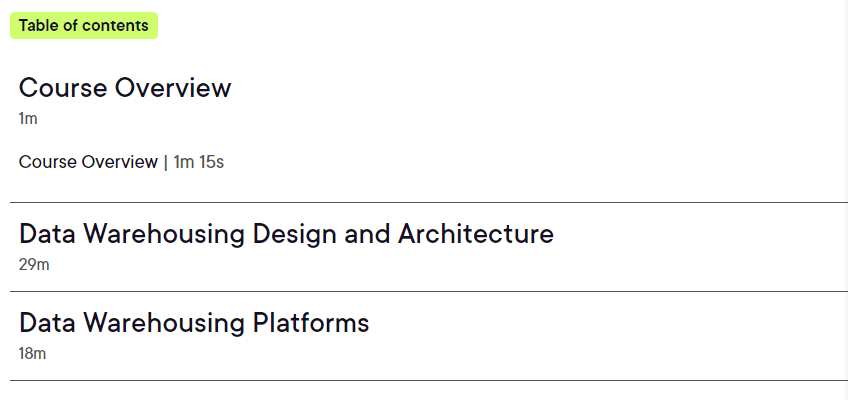Click the Table of contents badge

[84, 26]
